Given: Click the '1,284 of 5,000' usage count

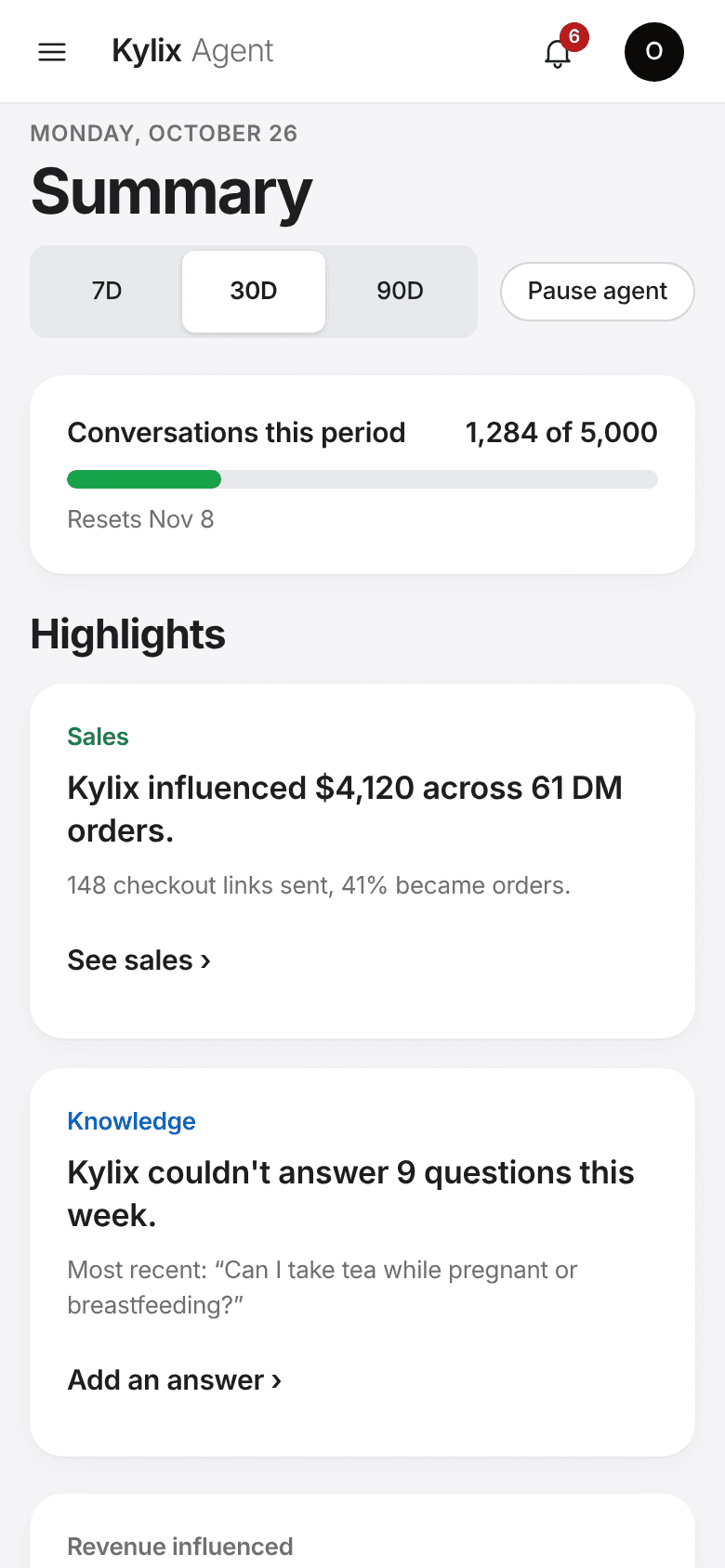Looking at the screenshot, I should click(561, 433).
